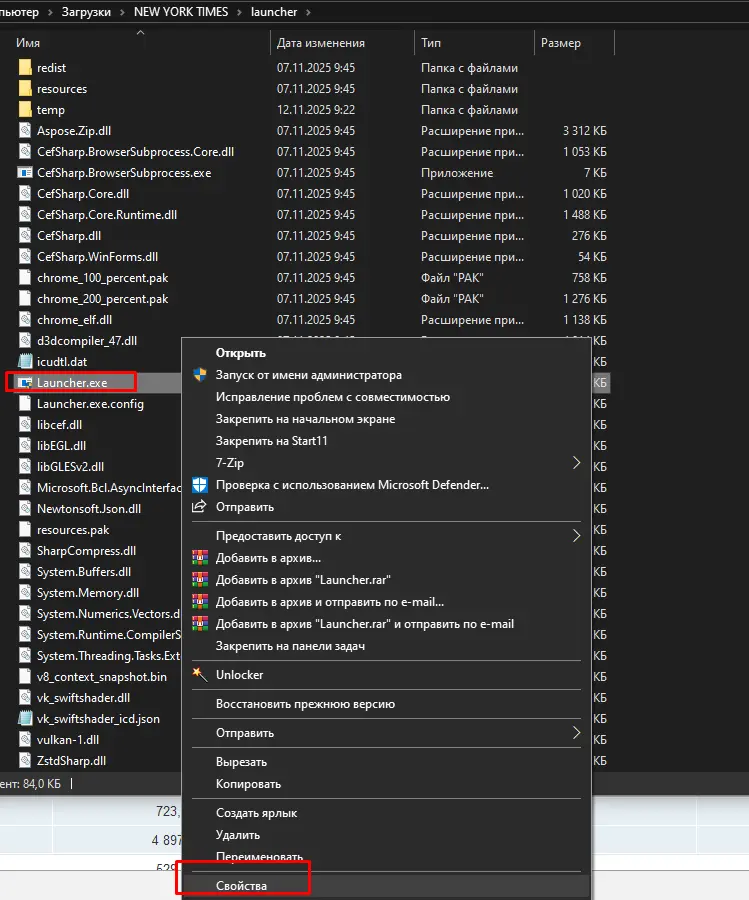
Task: Select the Launcher.exe.config file row
Action: tap(90, 404)
